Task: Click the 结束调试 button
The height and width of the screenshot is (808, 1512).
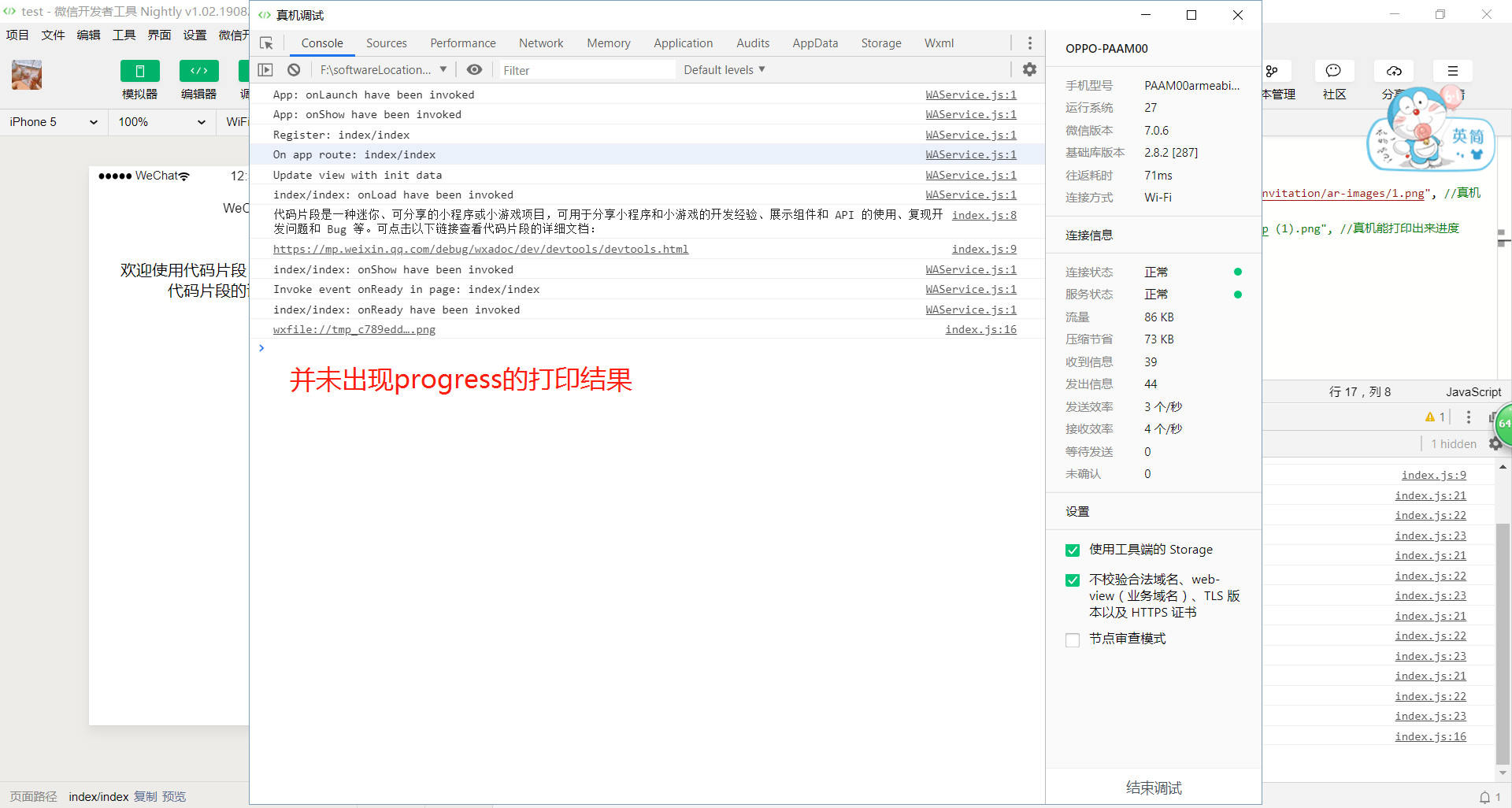Action: 1154,788
